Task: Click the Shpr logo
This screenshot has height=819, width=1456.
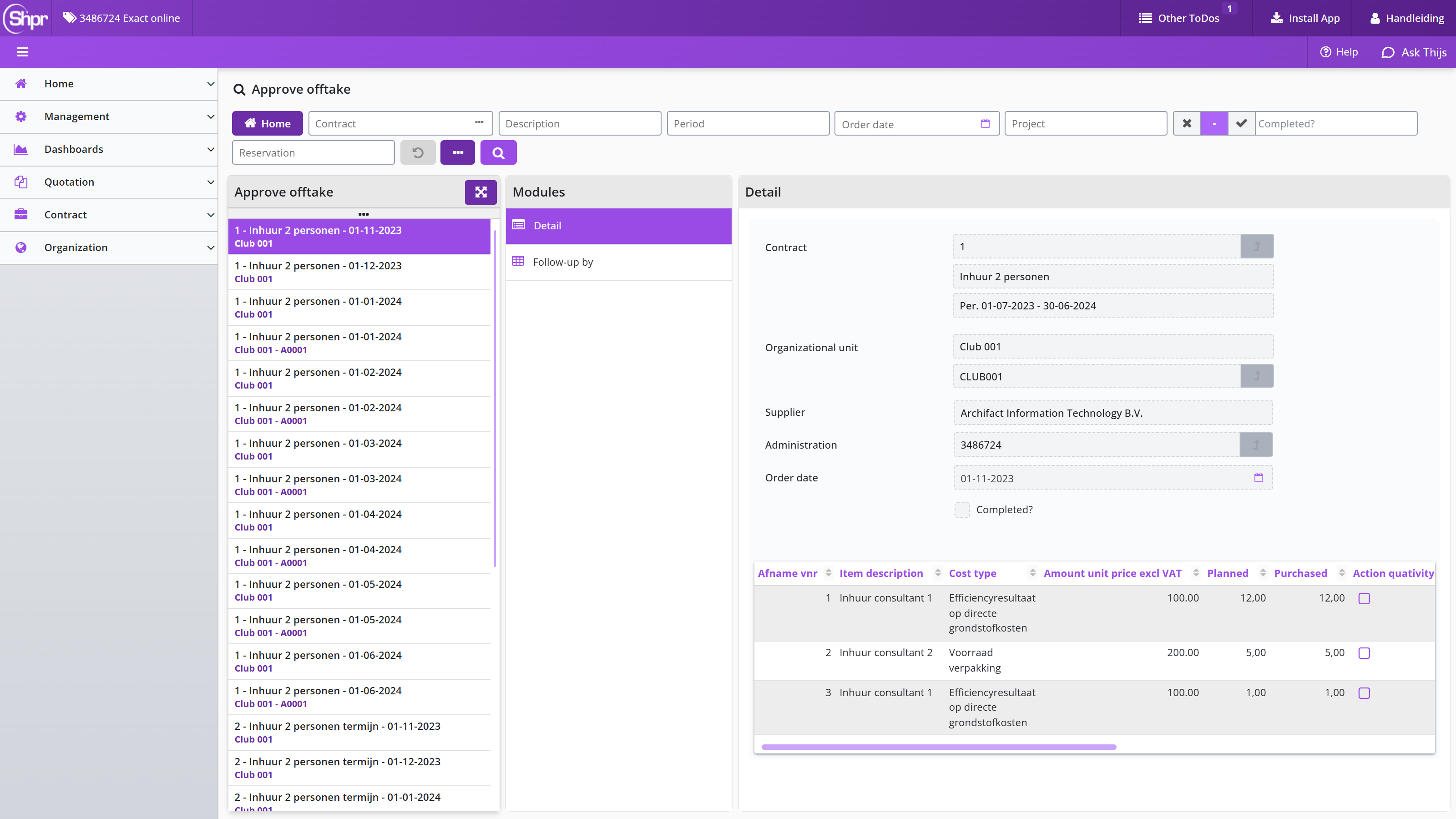Action: tap(25, 18)
